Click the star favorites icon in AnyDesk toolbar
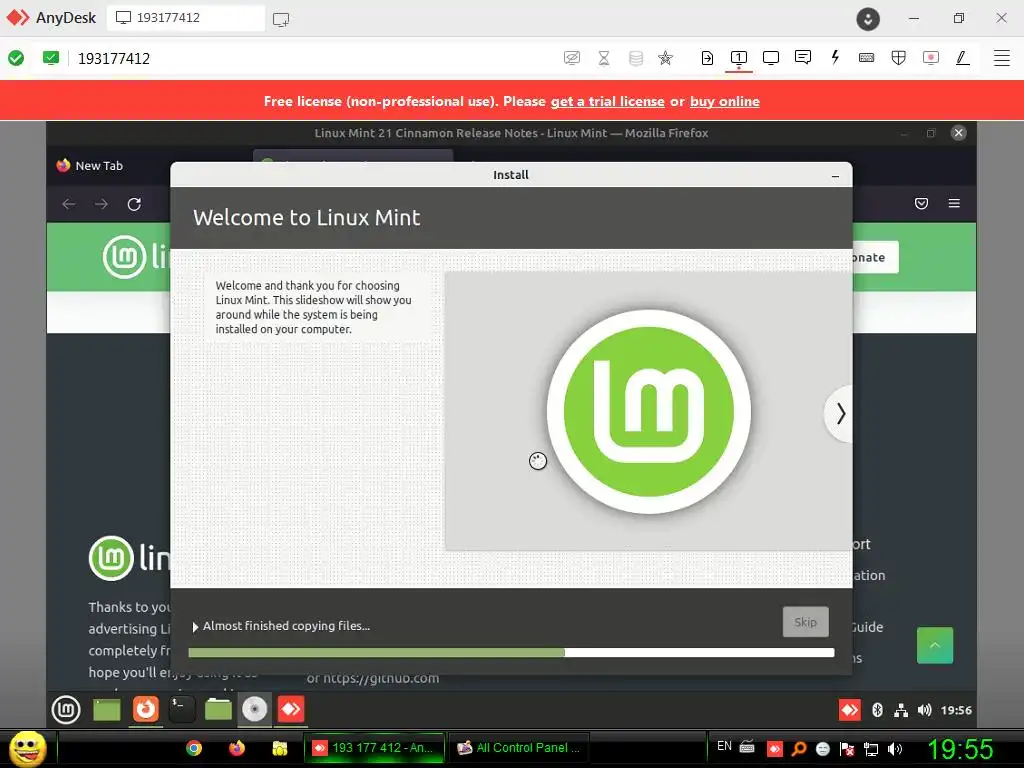The image size is (1024, 768). click(665, 58)
